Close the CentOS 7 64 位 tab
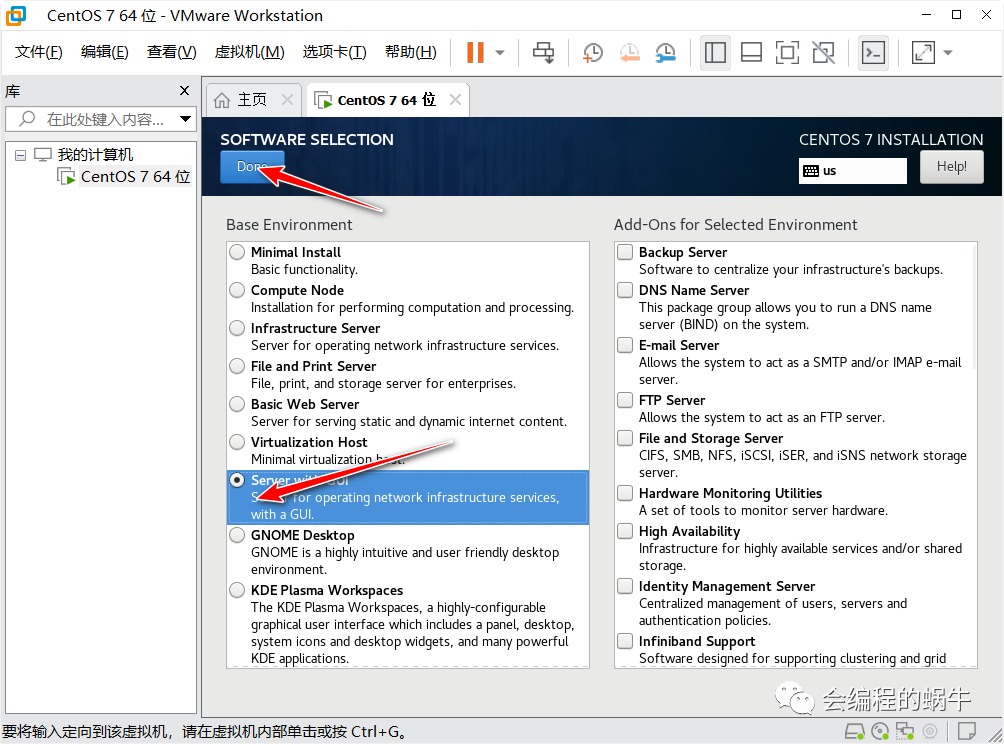1004x744 pixels. point(455,100)
